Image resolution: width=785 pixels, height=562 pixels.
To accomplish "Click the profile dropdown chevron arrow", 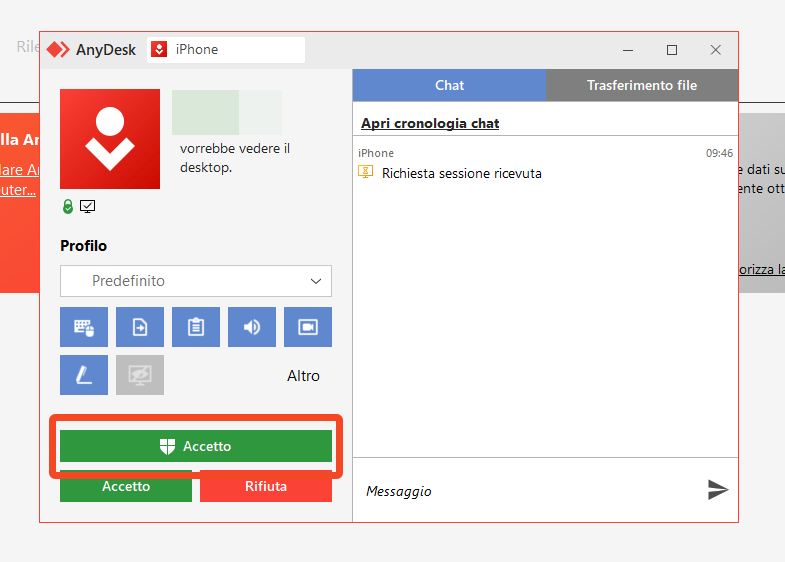I will pos(315,281).
